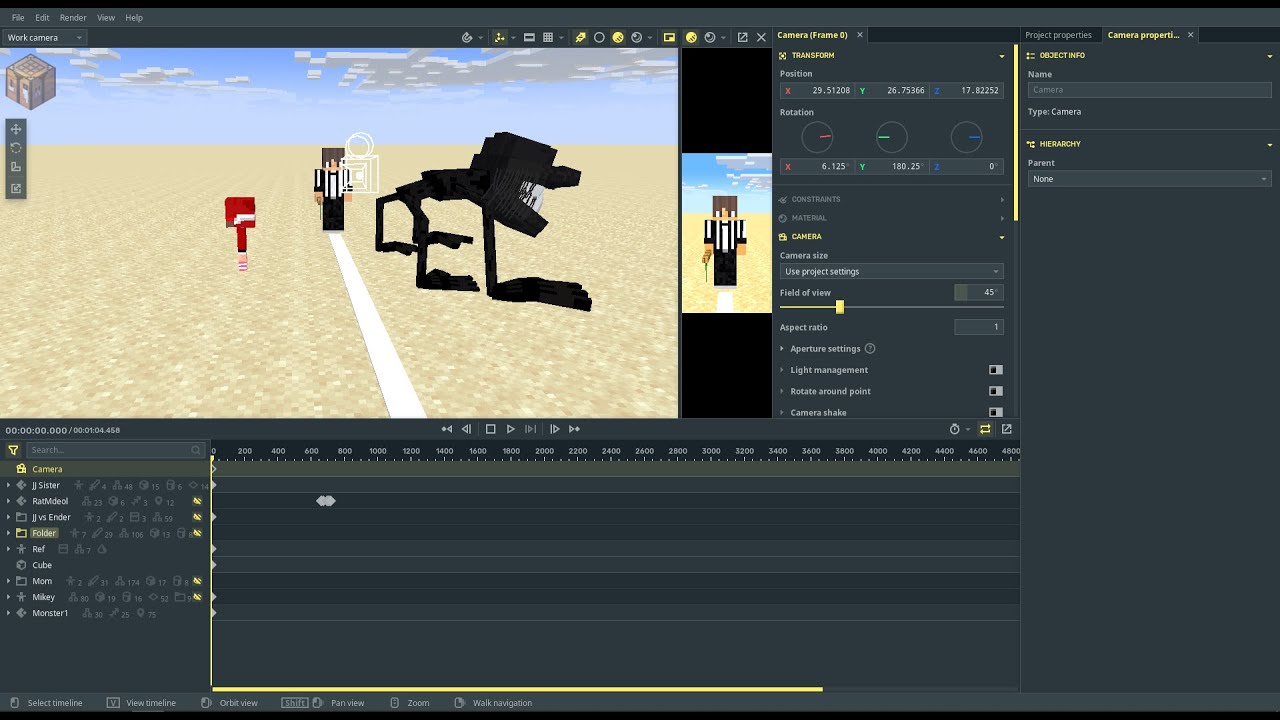Click the navigation cube in the viewport
Image resolution: width=1280 pixels, height=720 pixels.
pyautogui.click(x=30, y=82)
